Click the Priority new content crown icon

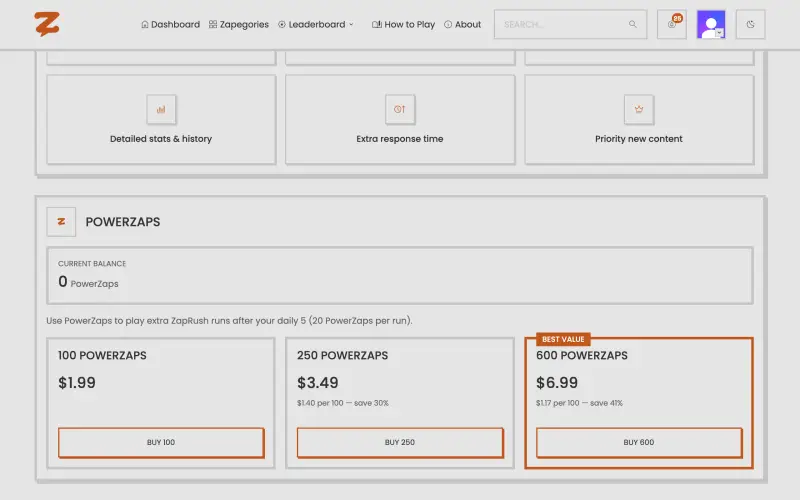click(x=639, y=109)
